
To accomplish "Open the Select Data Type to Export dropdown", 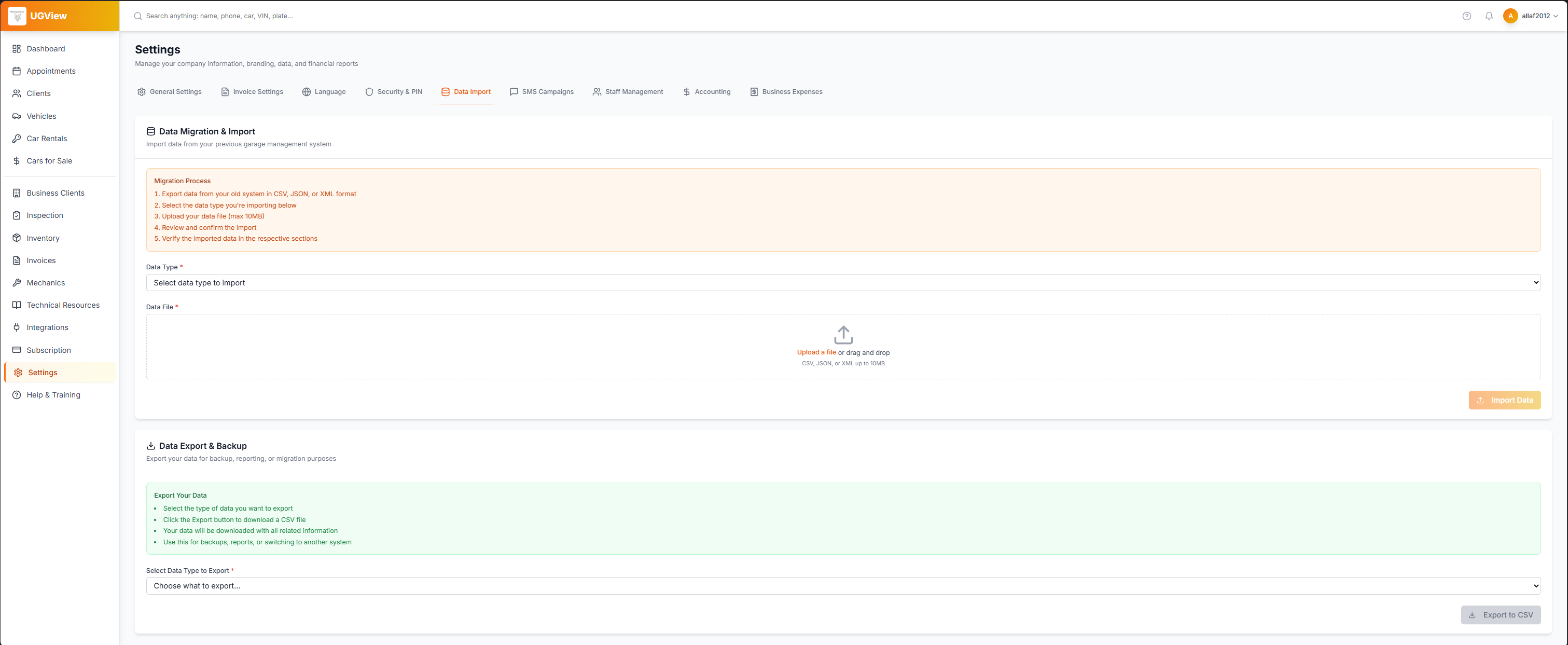I will [x=843, y=586].
